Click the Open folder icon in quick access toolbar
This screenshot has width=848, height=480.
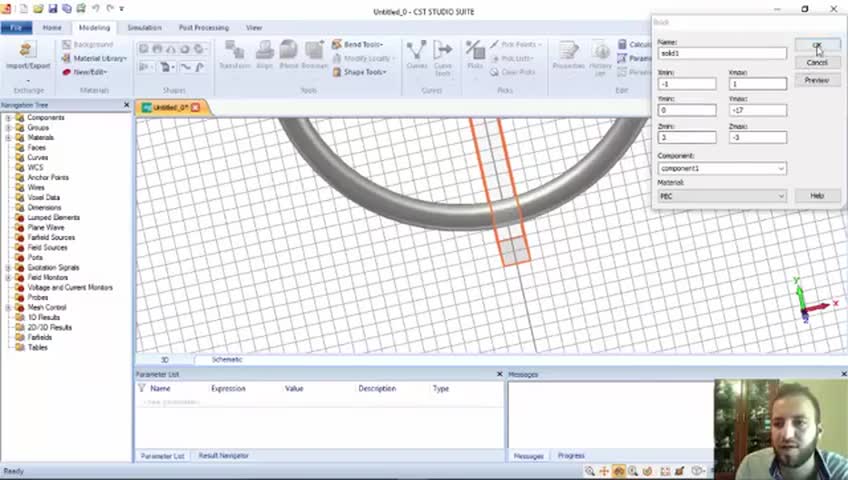[x=38, y=9]
